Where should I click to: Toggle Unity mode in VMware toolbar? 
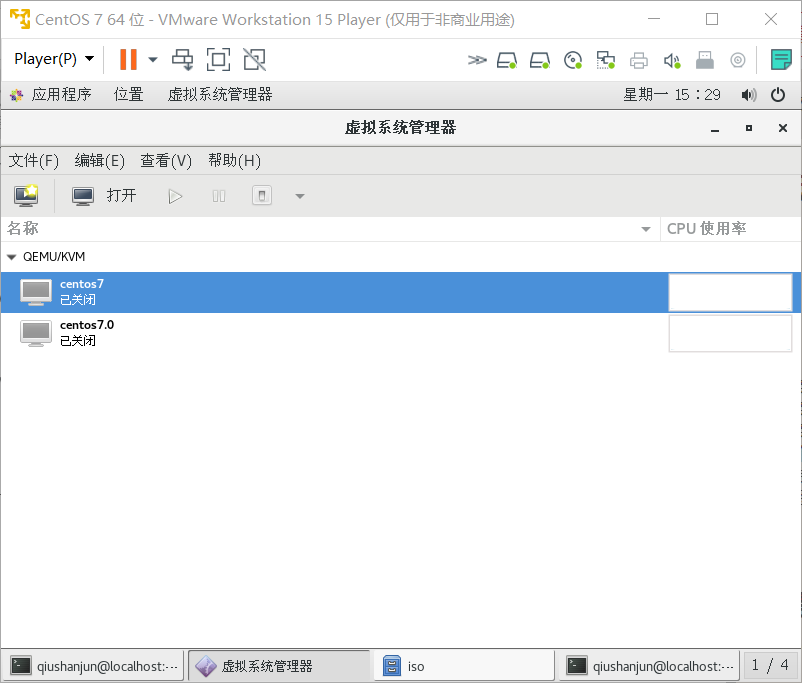coord(254,60)
